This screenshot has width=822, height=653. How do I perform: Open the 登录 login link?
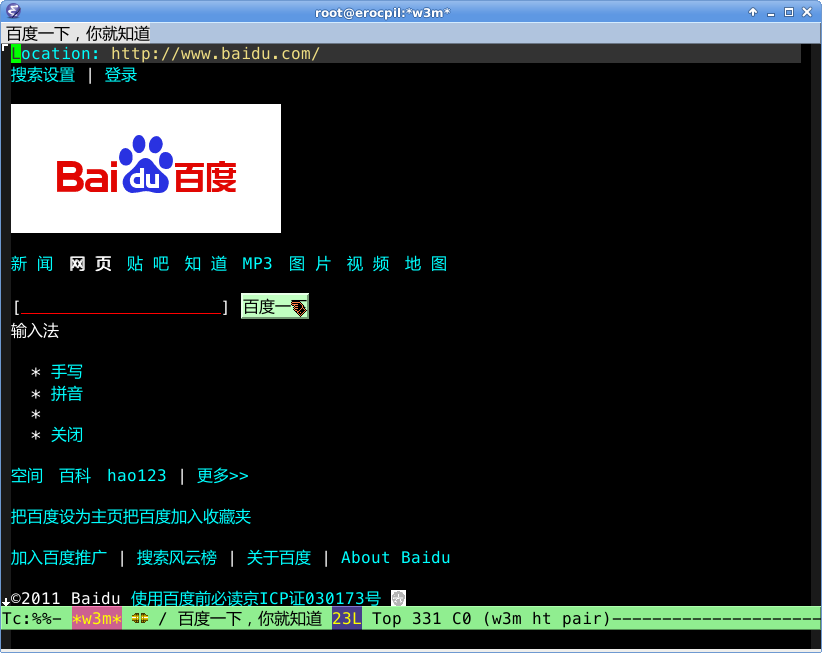point(121,75)
